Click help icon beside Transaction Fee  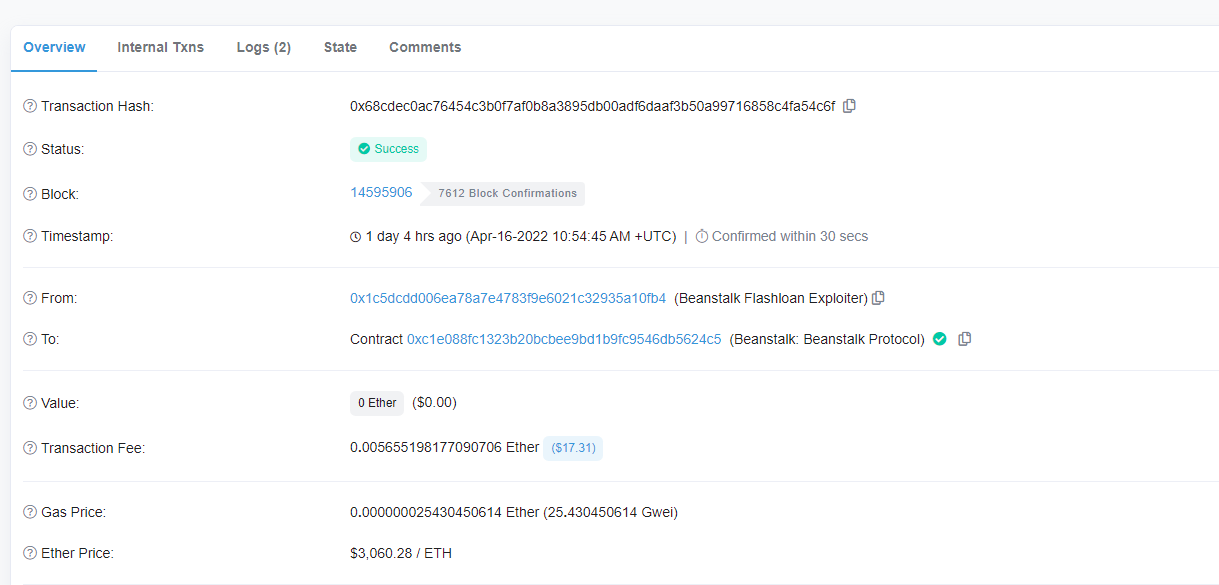pyautogui.click(x=30, y=448)
